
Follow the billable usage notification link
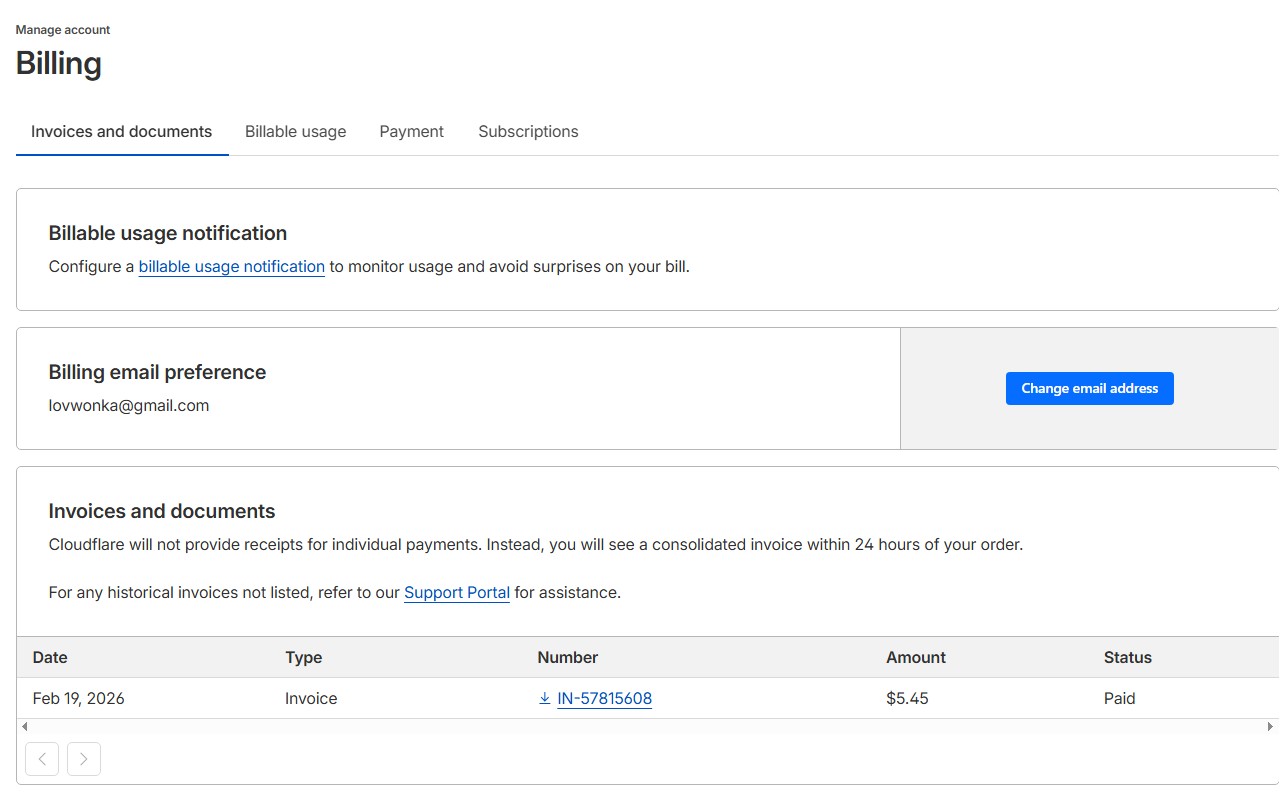tap(231, 267)
